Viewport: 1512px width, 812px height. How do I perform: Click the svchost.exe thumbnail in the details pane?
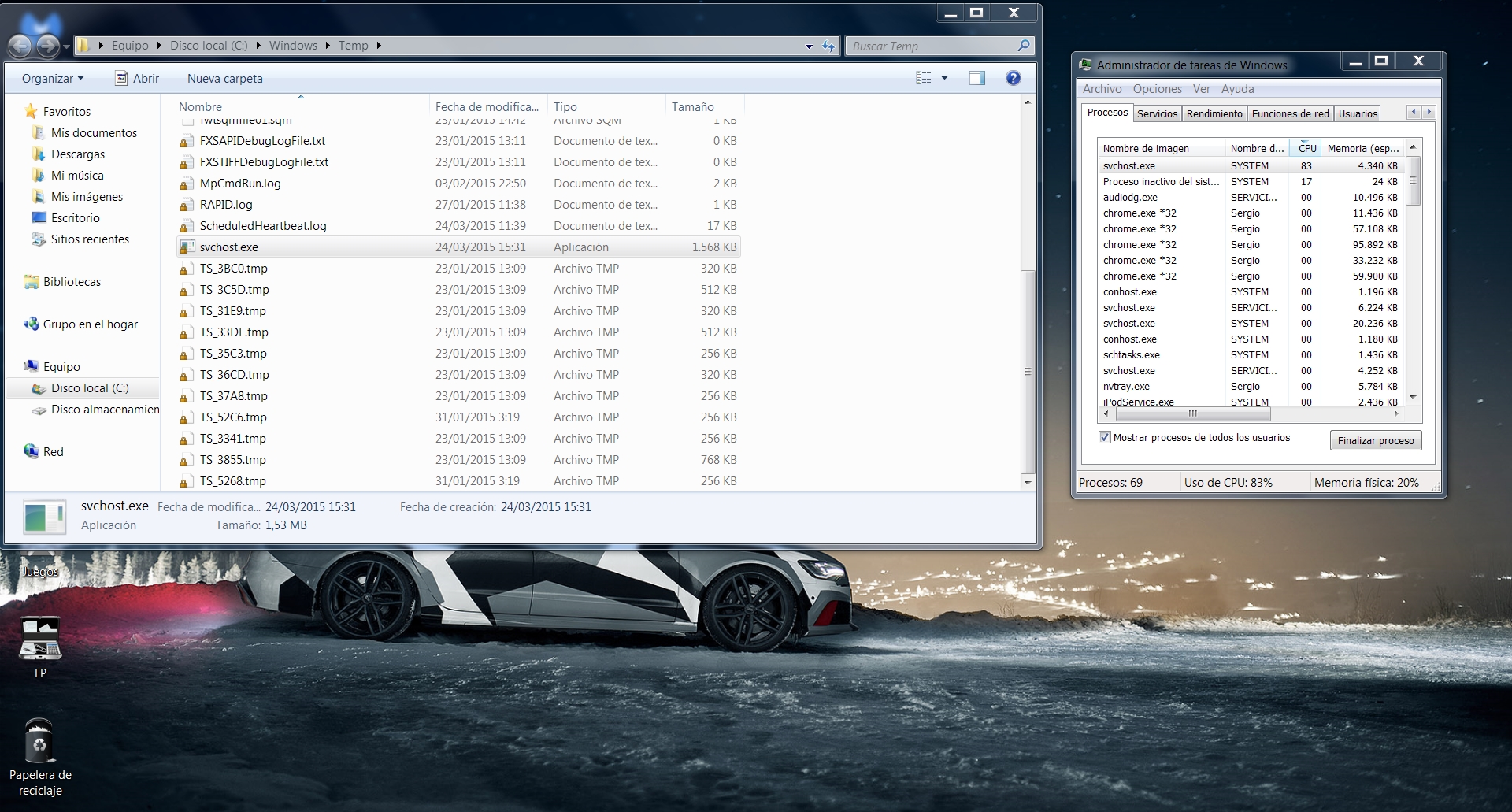click(x=44, y=517)
